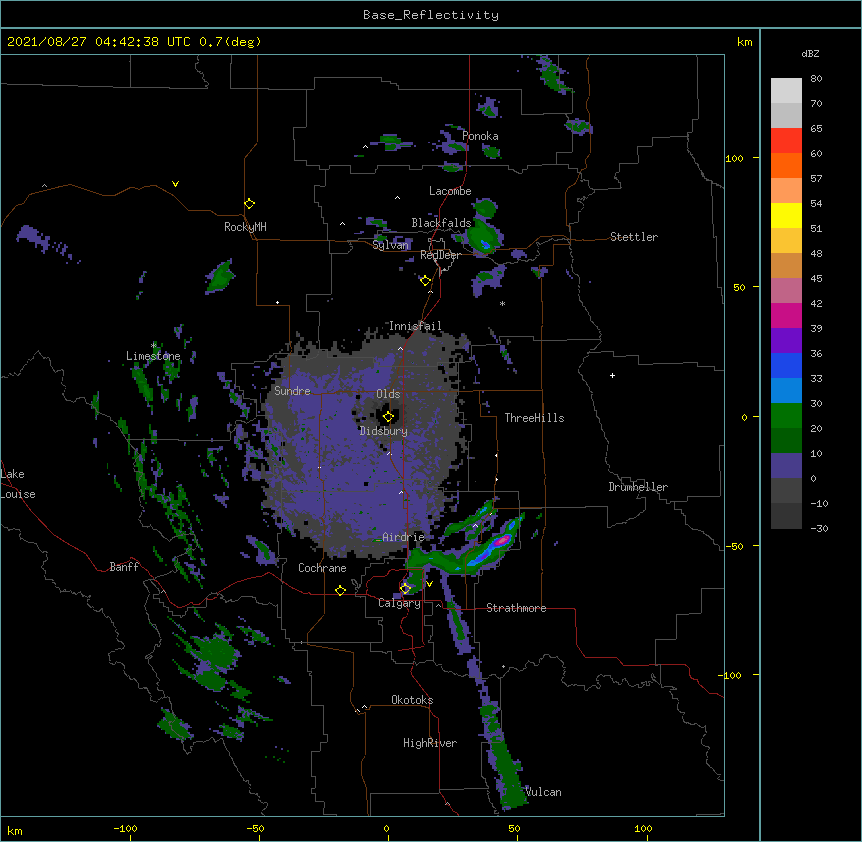Click the yellow V marker east of Calgary

pos(429,584)
